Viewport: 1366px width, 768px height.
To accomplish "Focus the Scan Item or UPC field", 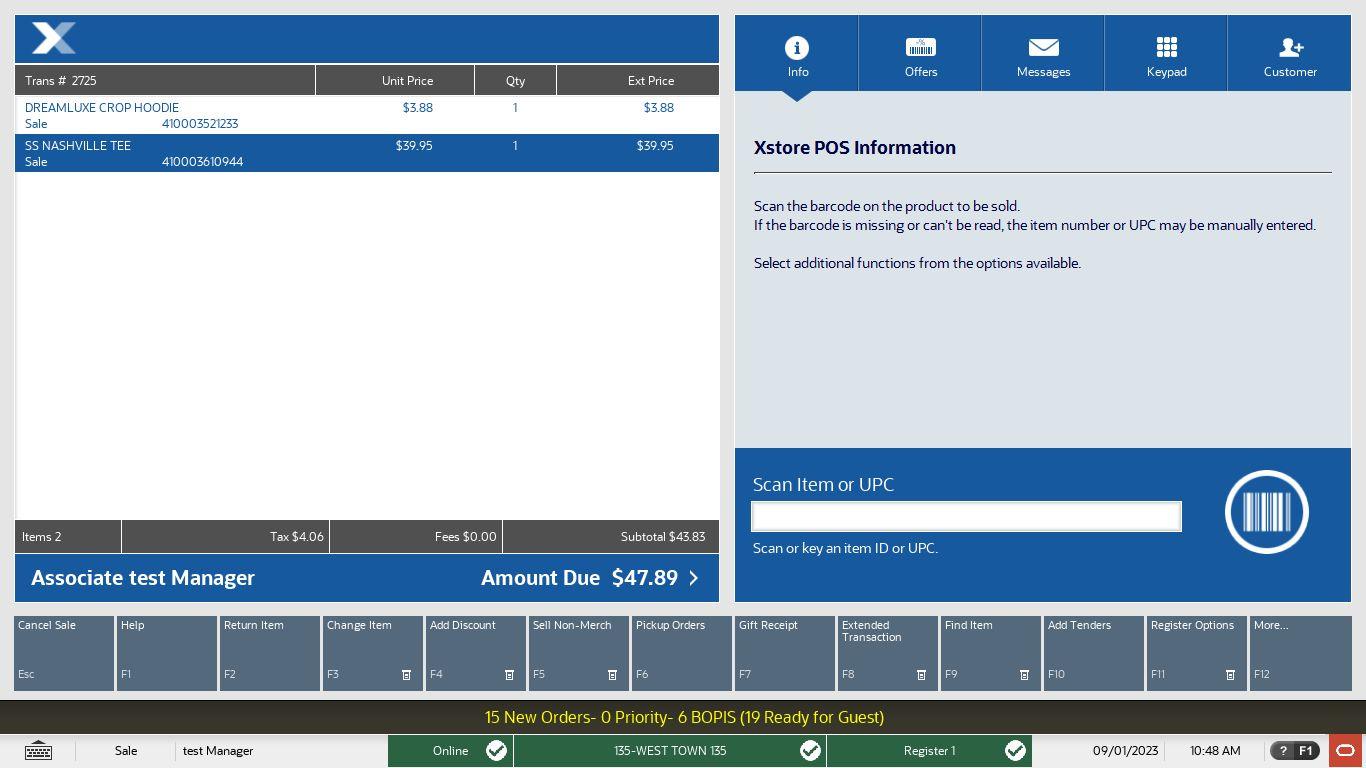I will 966,516.
